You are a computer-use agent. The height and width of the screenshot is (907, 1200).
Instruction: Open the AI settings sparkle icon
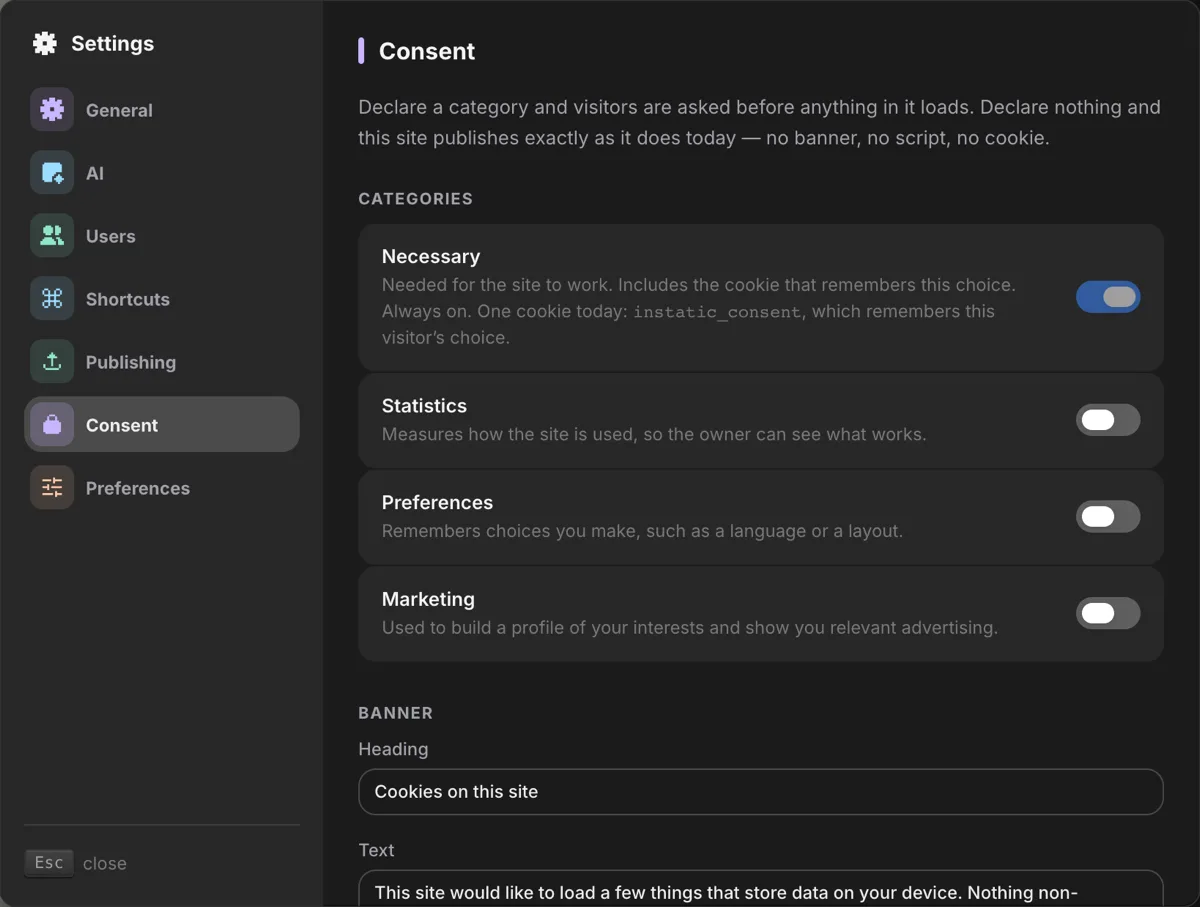(52, 173)
